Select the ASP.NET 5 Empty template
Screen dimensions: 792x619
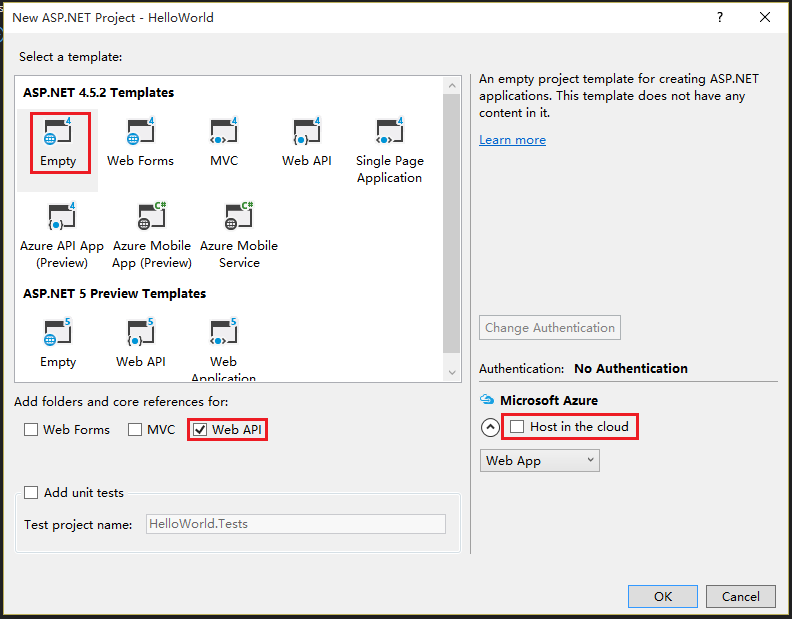(x=58, y=342)
